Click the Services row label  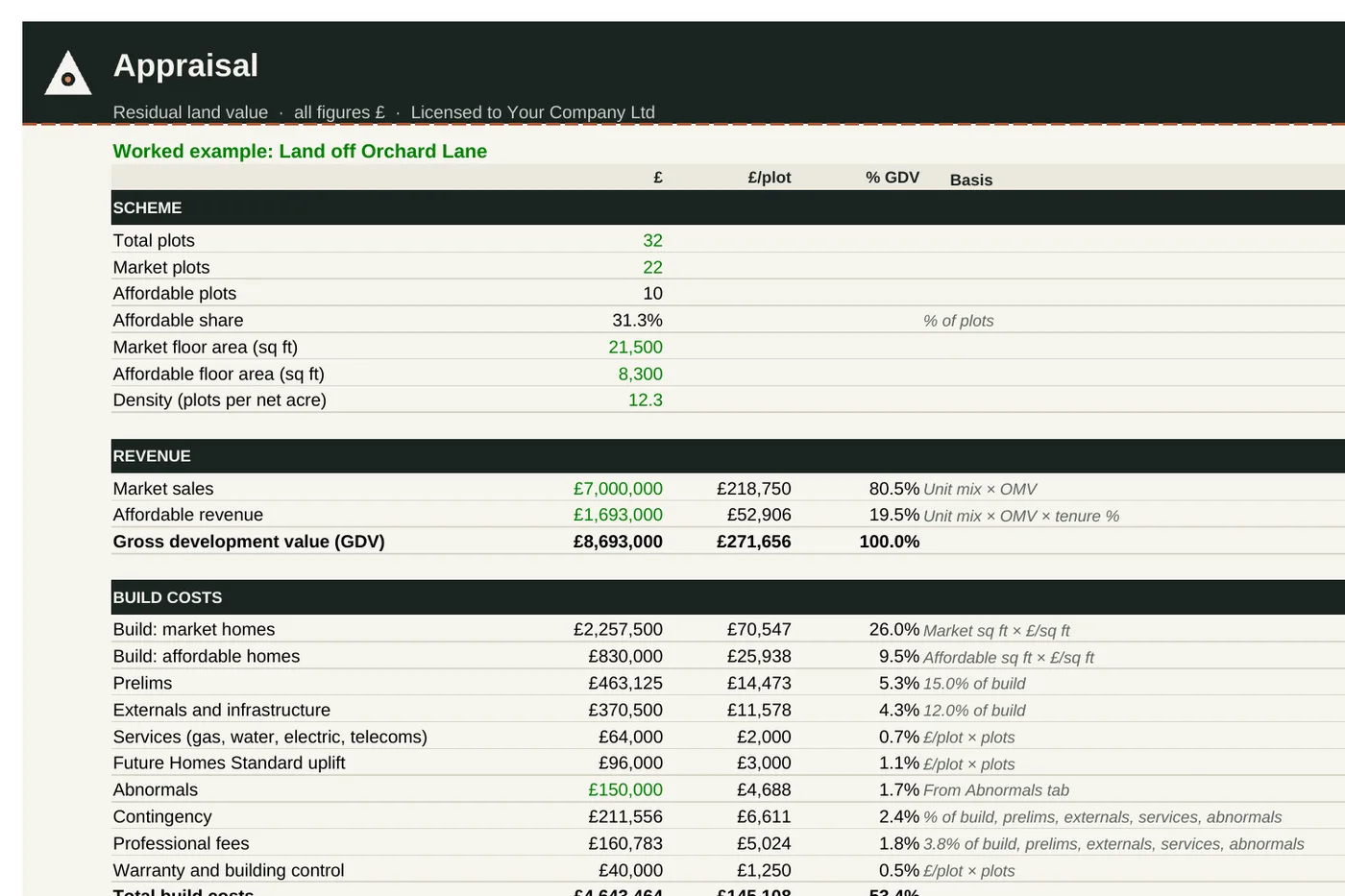(270, 737)
